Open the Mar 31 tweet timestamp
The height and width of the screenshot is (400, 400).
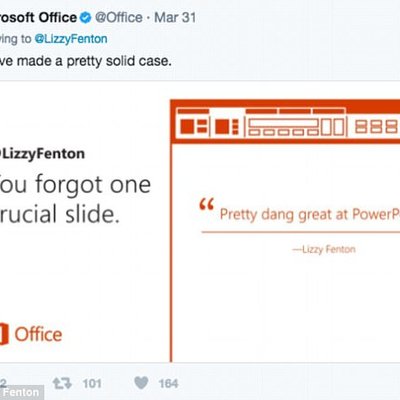pos(175,17)
